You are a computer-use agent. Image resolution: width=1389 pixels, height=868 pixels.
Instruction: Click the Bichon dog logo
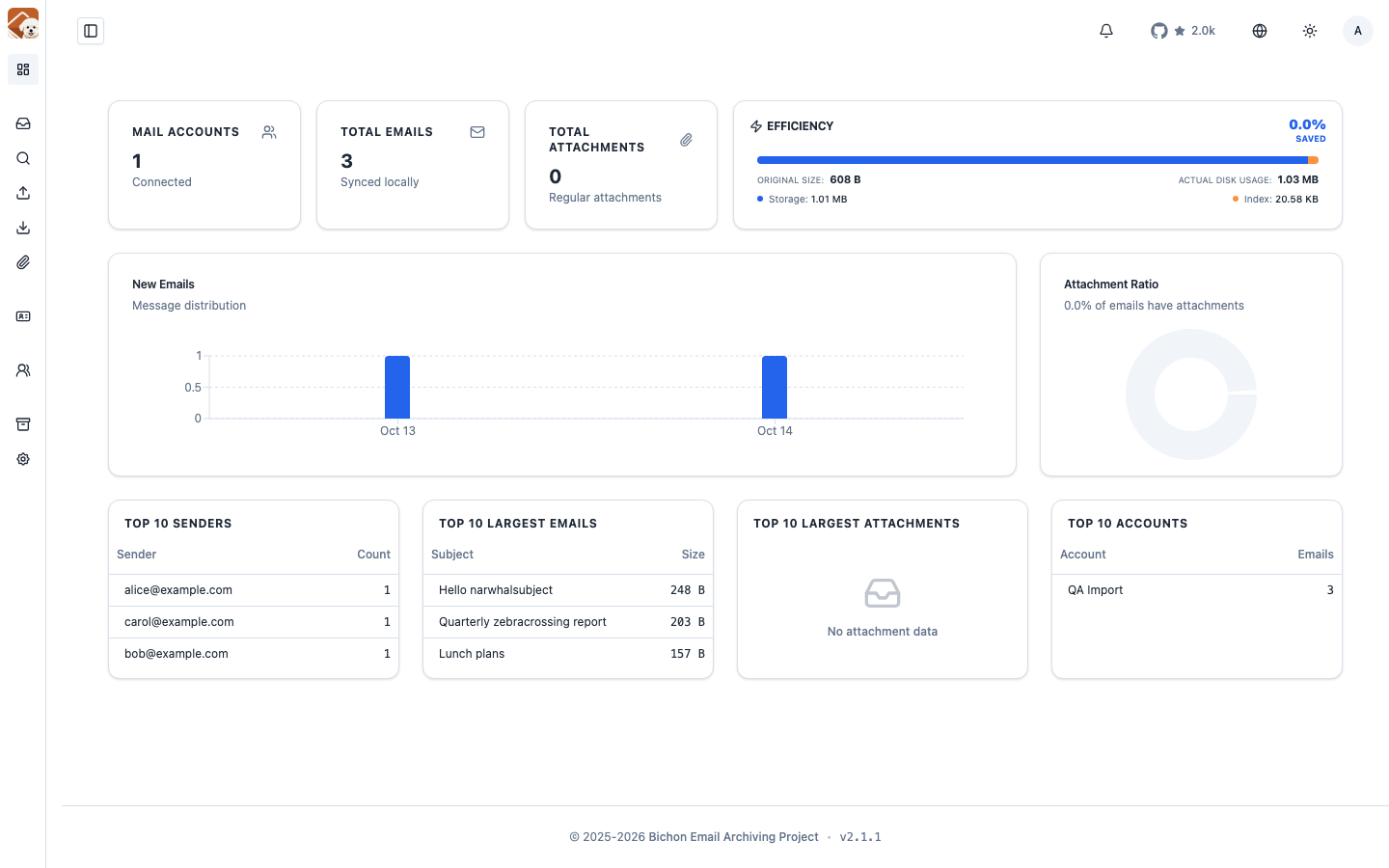coord(23,23)
